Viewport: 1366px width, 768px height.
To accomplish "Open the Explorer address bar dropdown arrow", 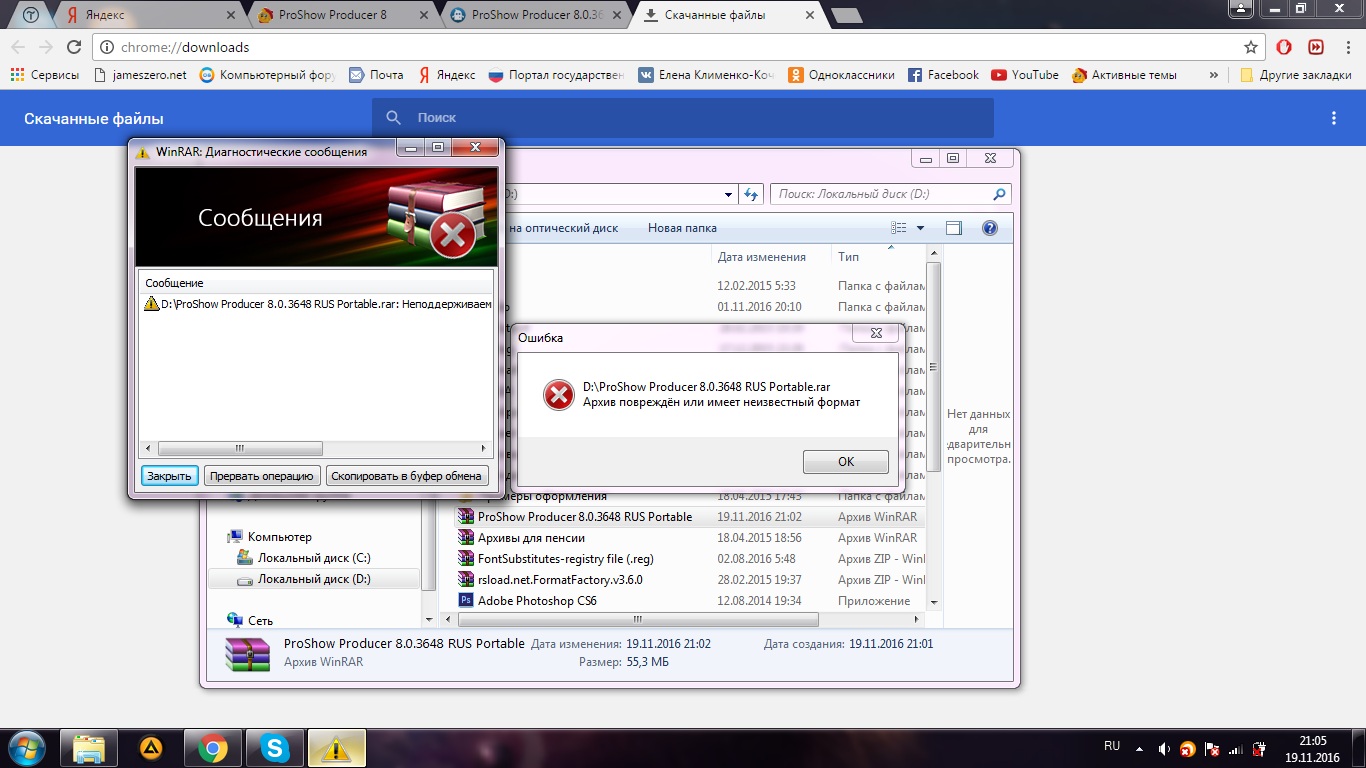I will [728, 194].
